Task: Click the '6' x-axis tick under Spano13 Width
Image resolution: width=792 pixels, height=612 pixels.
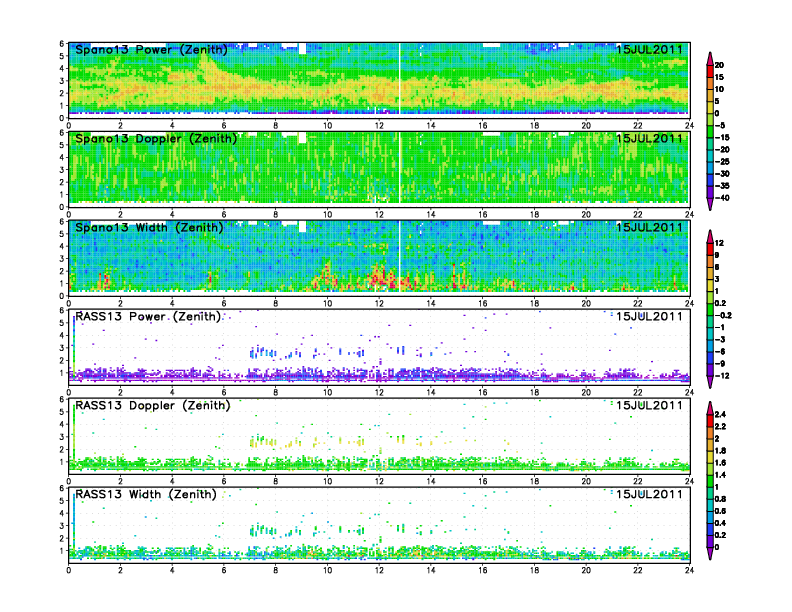Action: (x=224, y=303)
